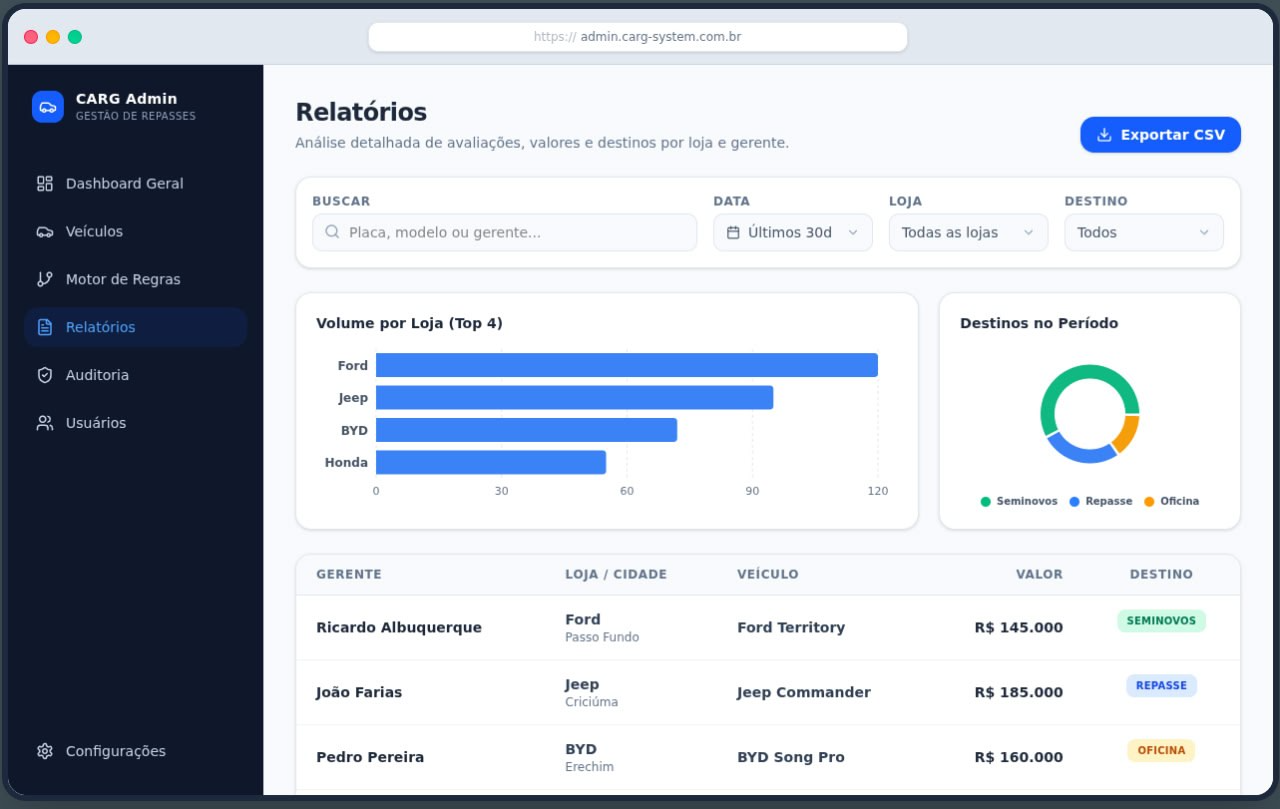Click the magnifier icon in search field

pyautogui.click(x=332, y=233)
